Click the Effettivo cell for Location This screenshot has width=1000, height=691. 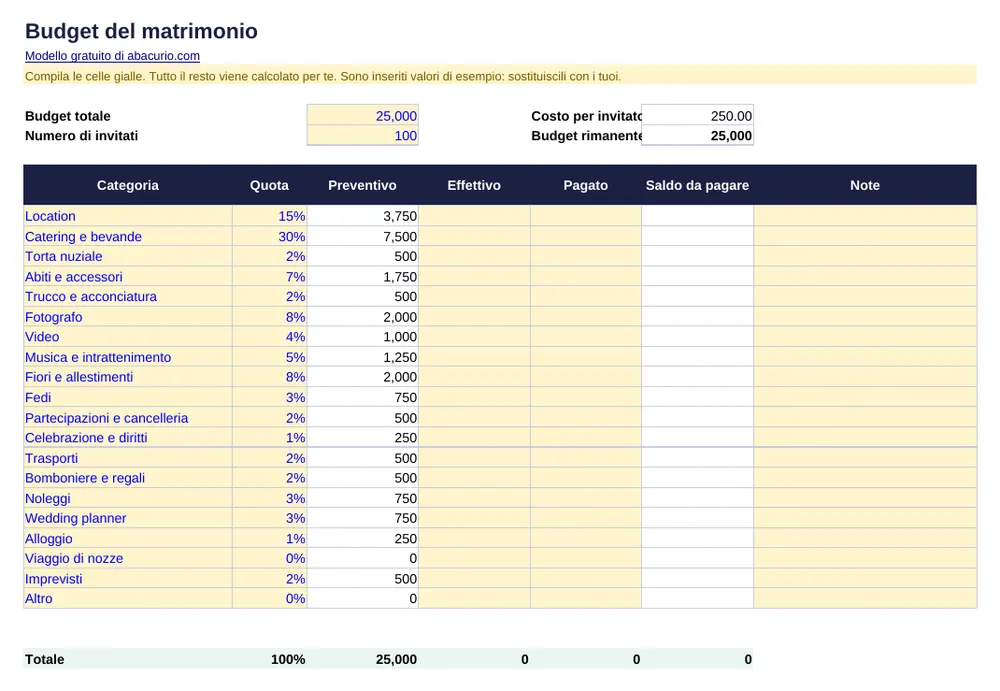[x=474, y=216]
